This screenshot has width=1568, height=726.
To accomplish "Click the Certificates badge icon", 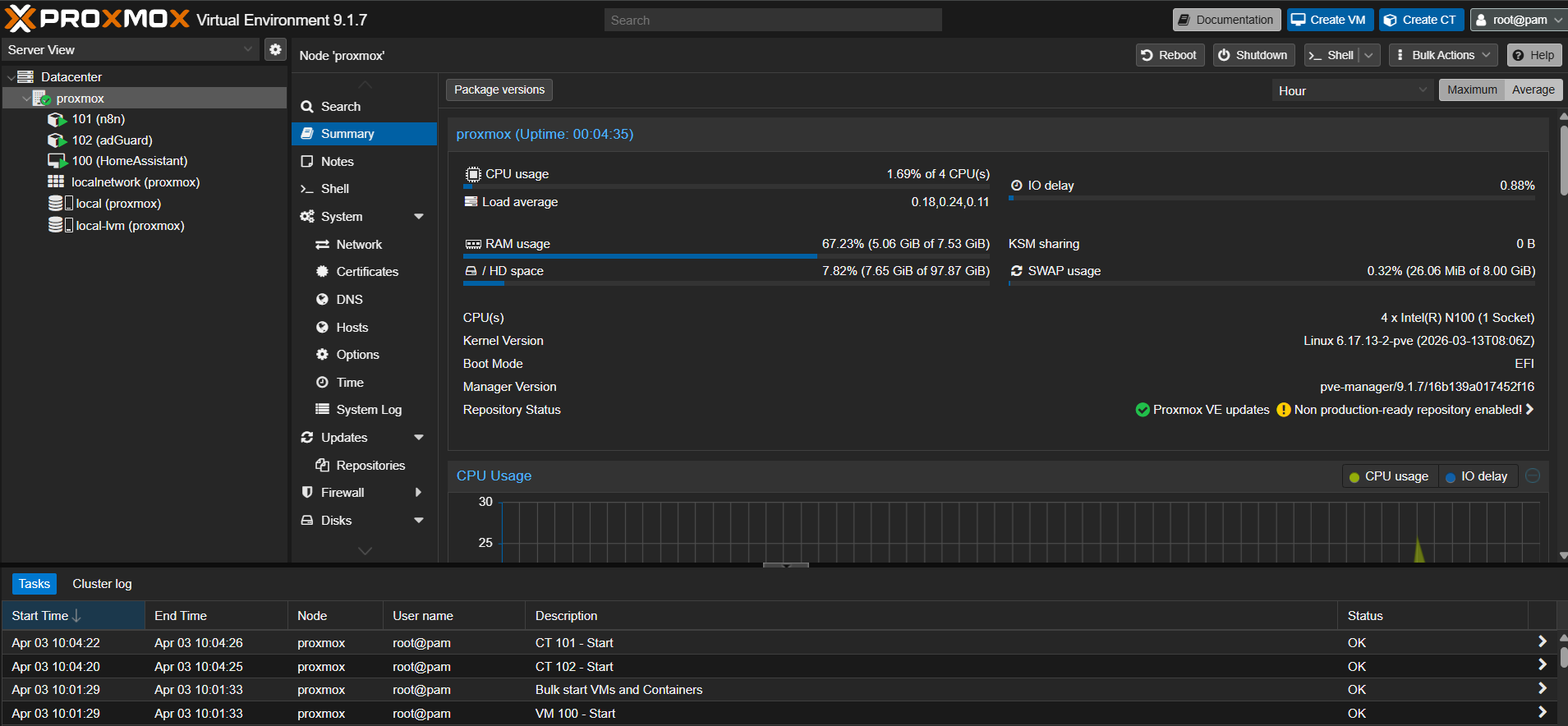I will [x=322, y=272].
